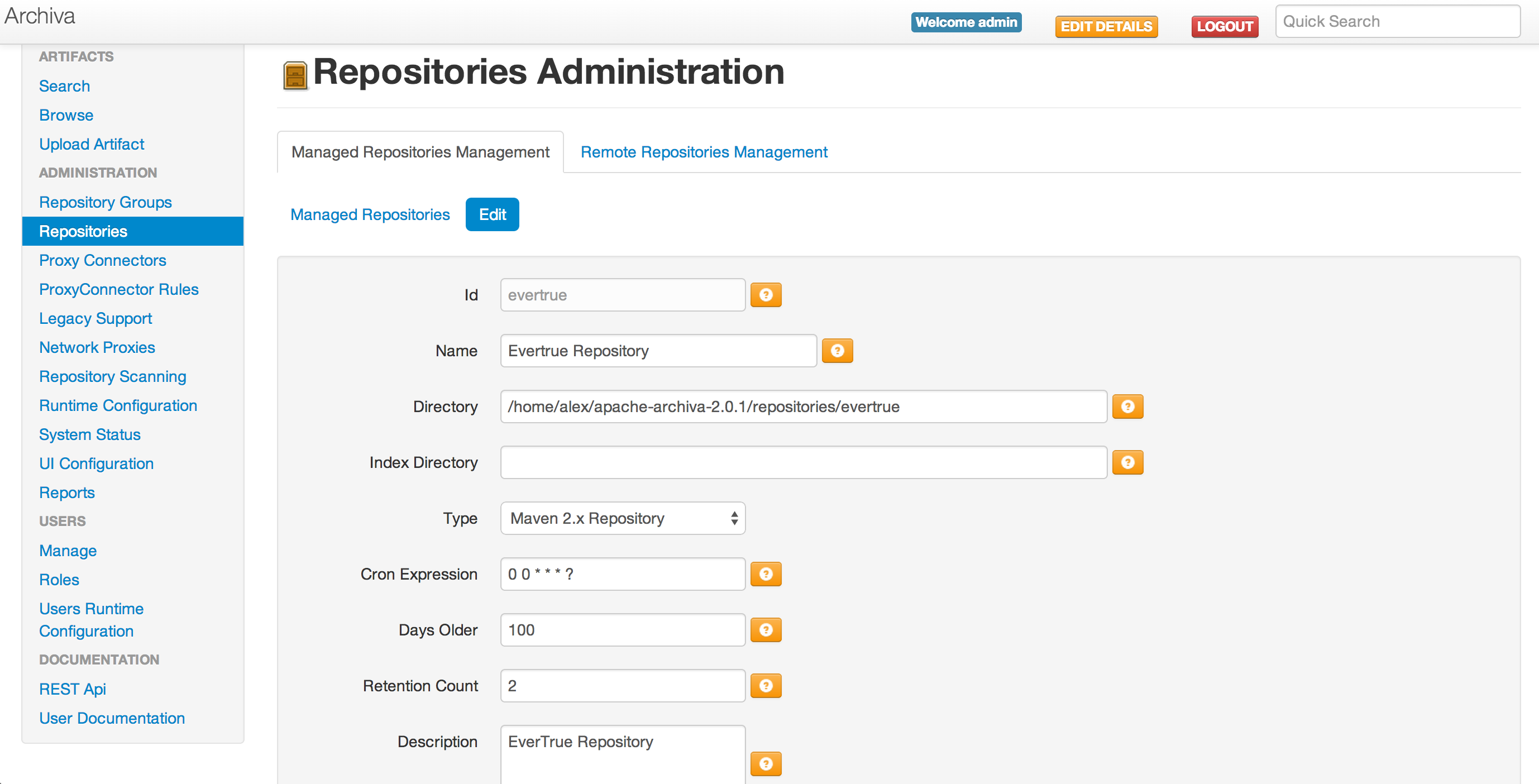Switch to Managed Repositories Management tab
This screenshot has width=1539, height=784.
coord(420,152)
